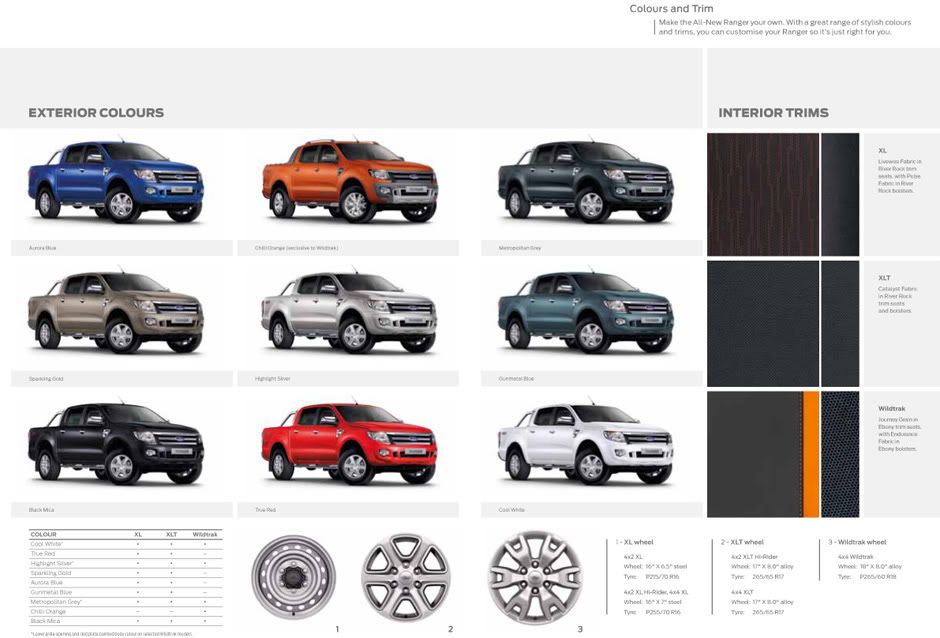Viewport: 940px width, 638px height.
Task: Click the 'Highlight Silver' row in the colour table
Action: tap(126, 564)
